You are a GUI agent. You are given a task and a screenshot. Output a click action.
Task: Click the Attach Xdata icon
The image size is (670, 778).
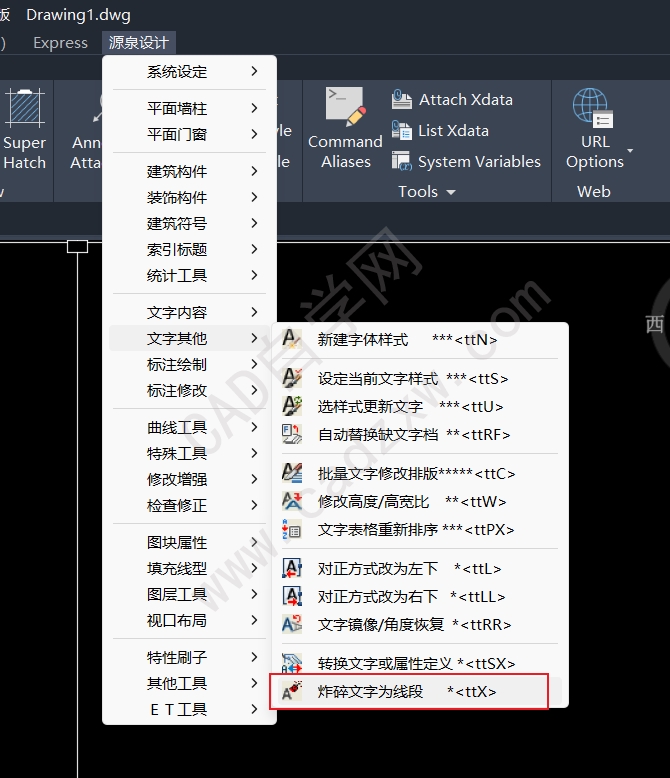402,99
